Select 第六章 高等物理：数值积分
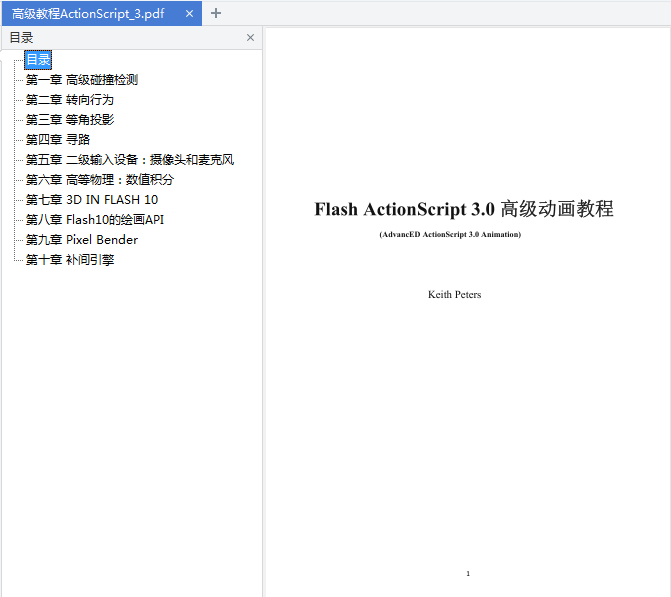Screen dimensions: 671x597 [x=100, y=180]
